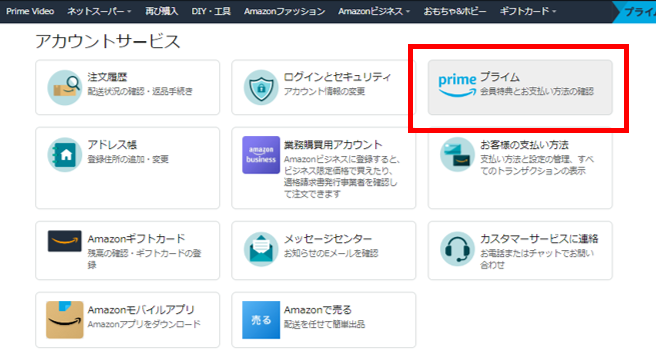Click the address book house icon
Screen dimensions: 656x362
[64, 154]
